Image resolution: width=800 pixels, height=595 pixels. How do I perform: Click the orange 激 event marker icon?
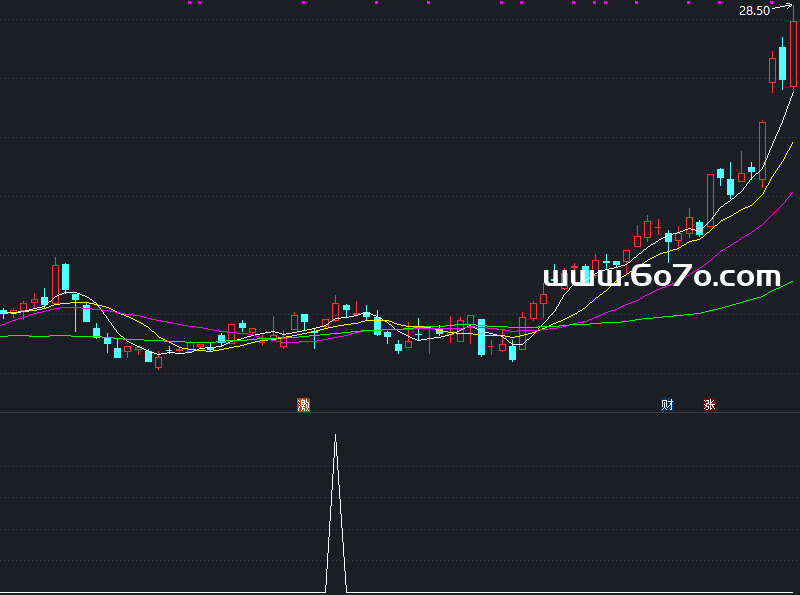[304, 405]
